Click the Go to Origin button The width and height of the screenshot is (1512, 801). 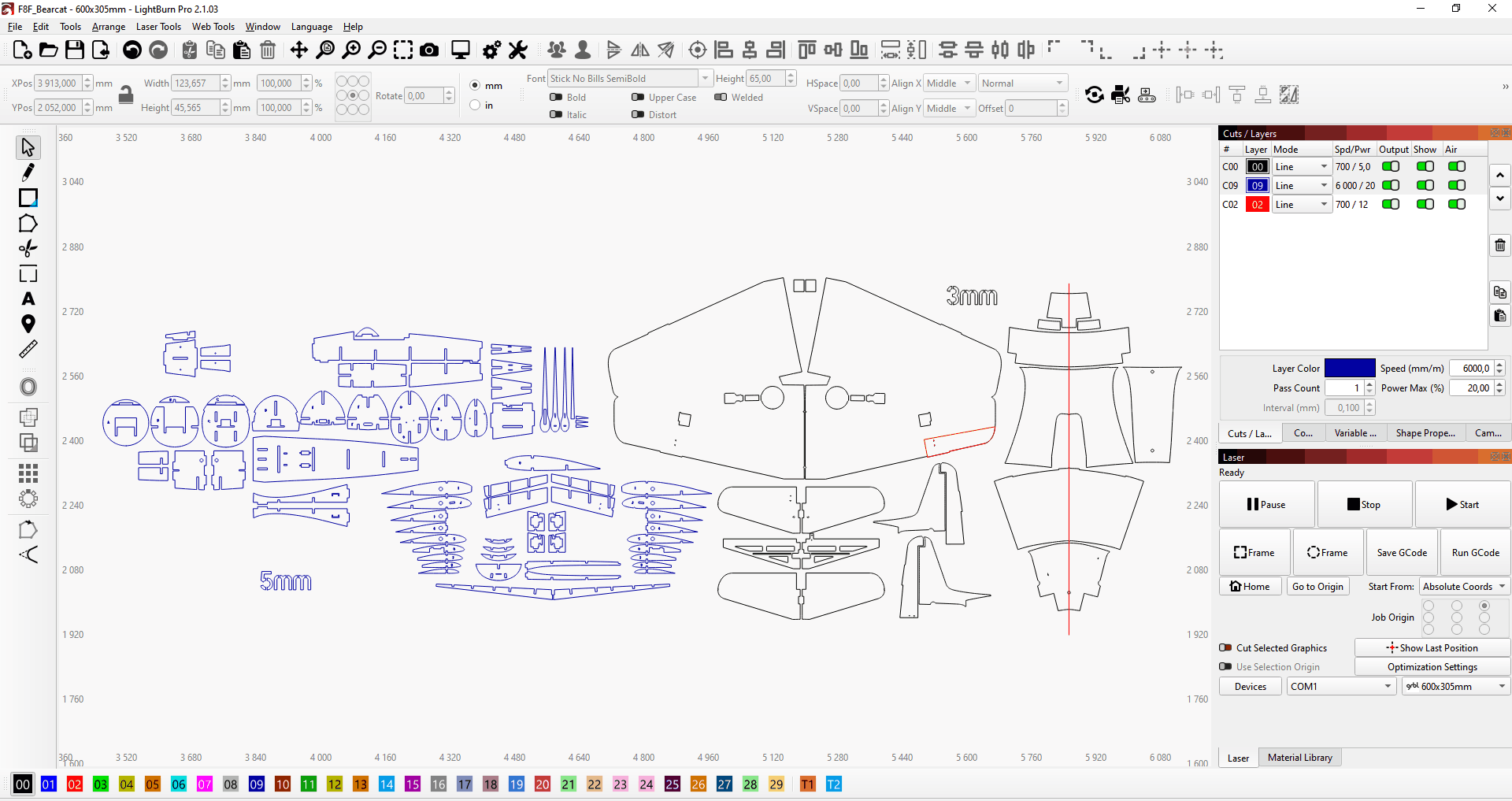(x=1317, y=586)
